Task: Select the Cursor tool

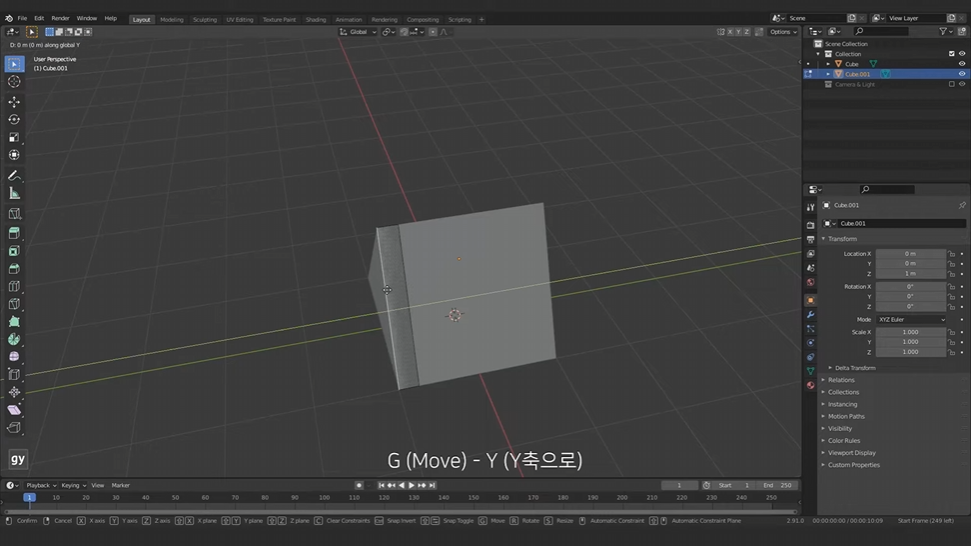Action: point(14,82)
